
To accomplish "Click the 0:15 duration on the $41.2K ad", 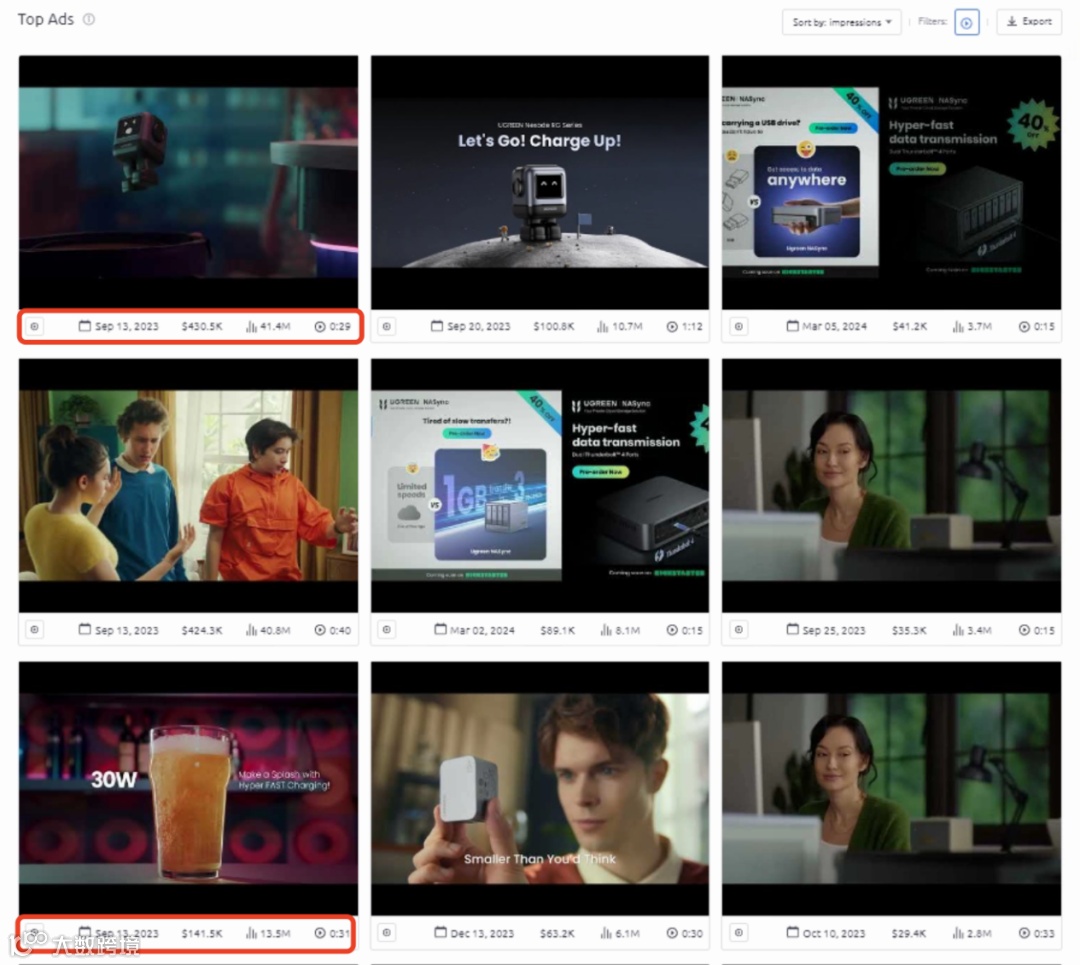I will point(1044,326).
